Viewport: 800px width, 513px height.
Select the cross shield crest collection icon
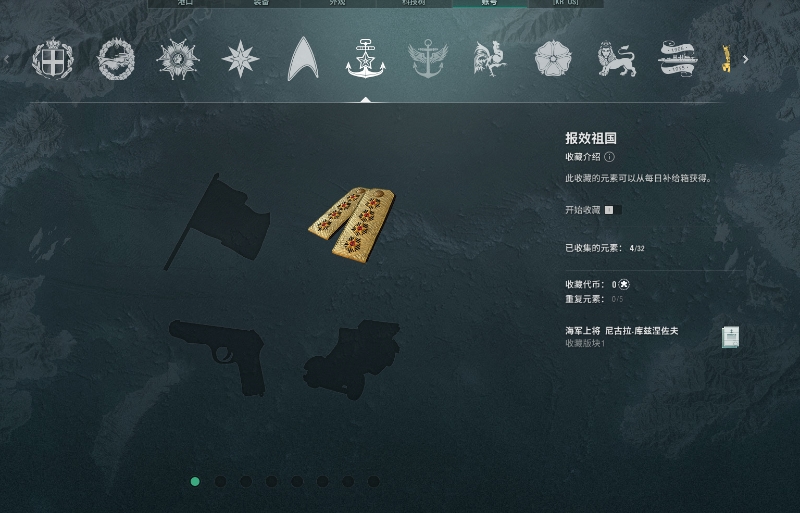point(53,59)
